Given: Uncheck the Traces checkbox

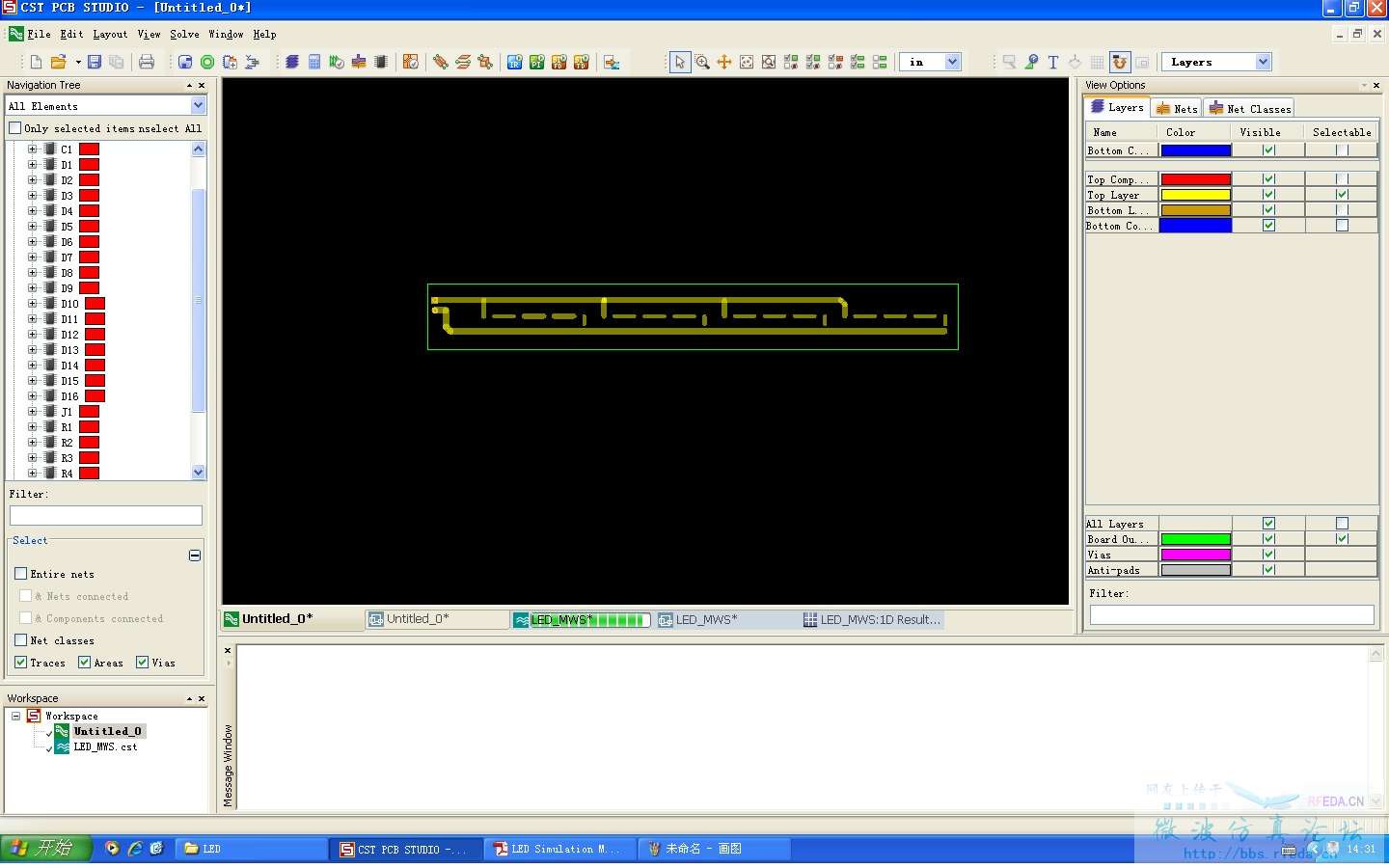Looking at the screenshot, I should (x=21, y=663).
